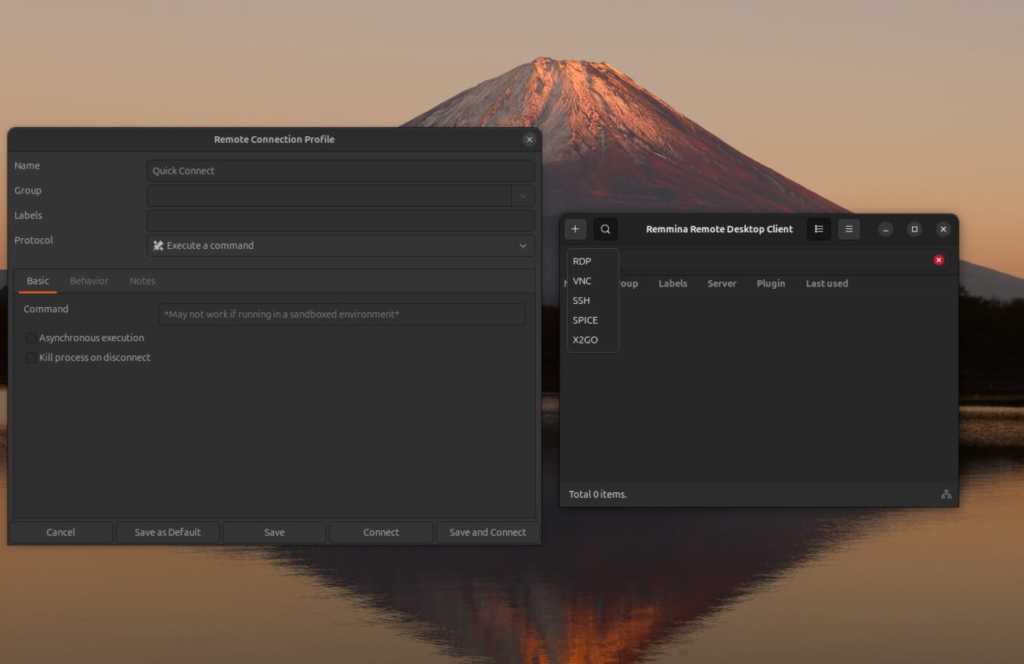
Task: Focus the Command input field
Action: (x=342, y=314)
